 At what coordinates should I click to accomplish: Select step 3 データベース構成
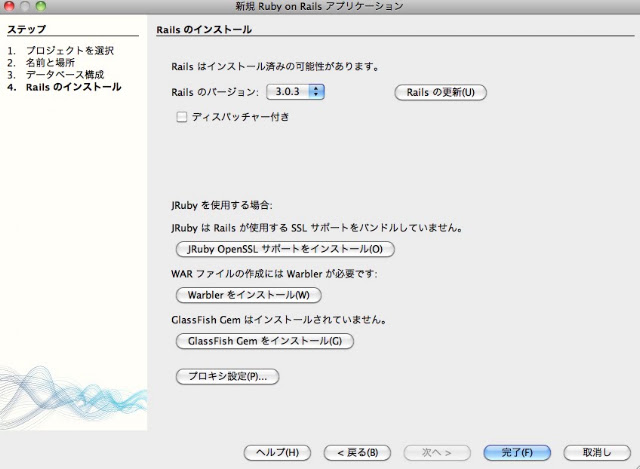pos(65,75)
